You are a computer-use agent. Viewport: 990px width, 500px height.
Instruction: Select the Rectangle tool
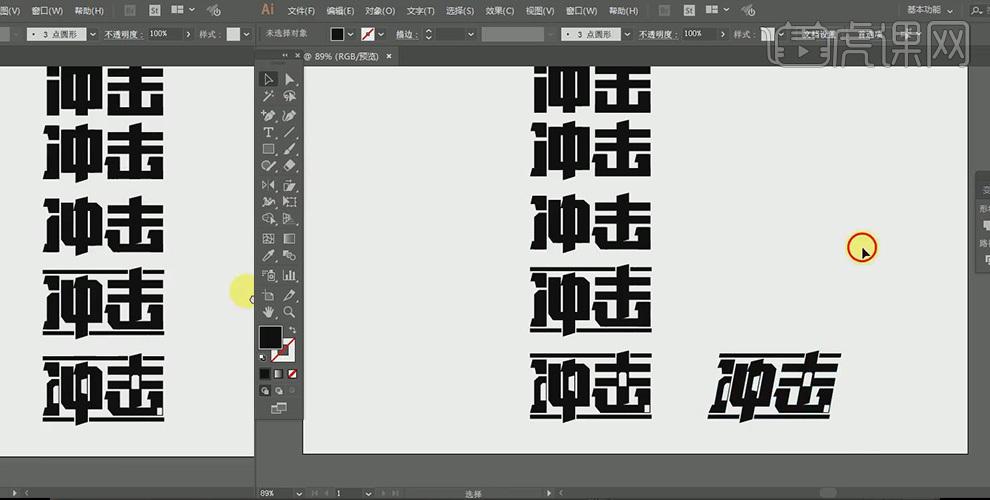click(268, 149)
